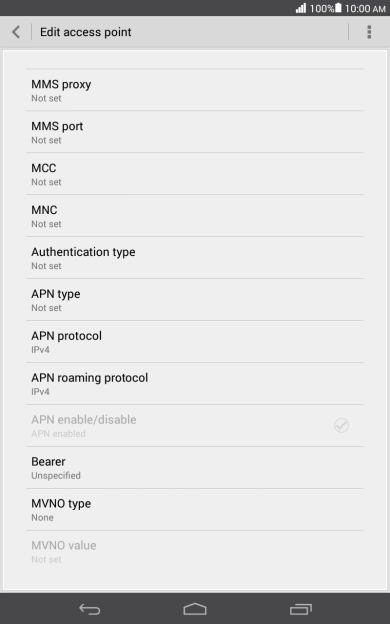
Task: Edit the APN type entry
Action: pos(195,300)
